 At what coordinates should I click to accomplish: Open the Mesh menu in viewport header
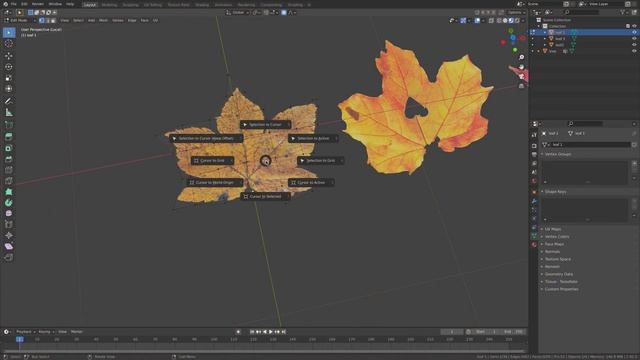tap(103, 20)
